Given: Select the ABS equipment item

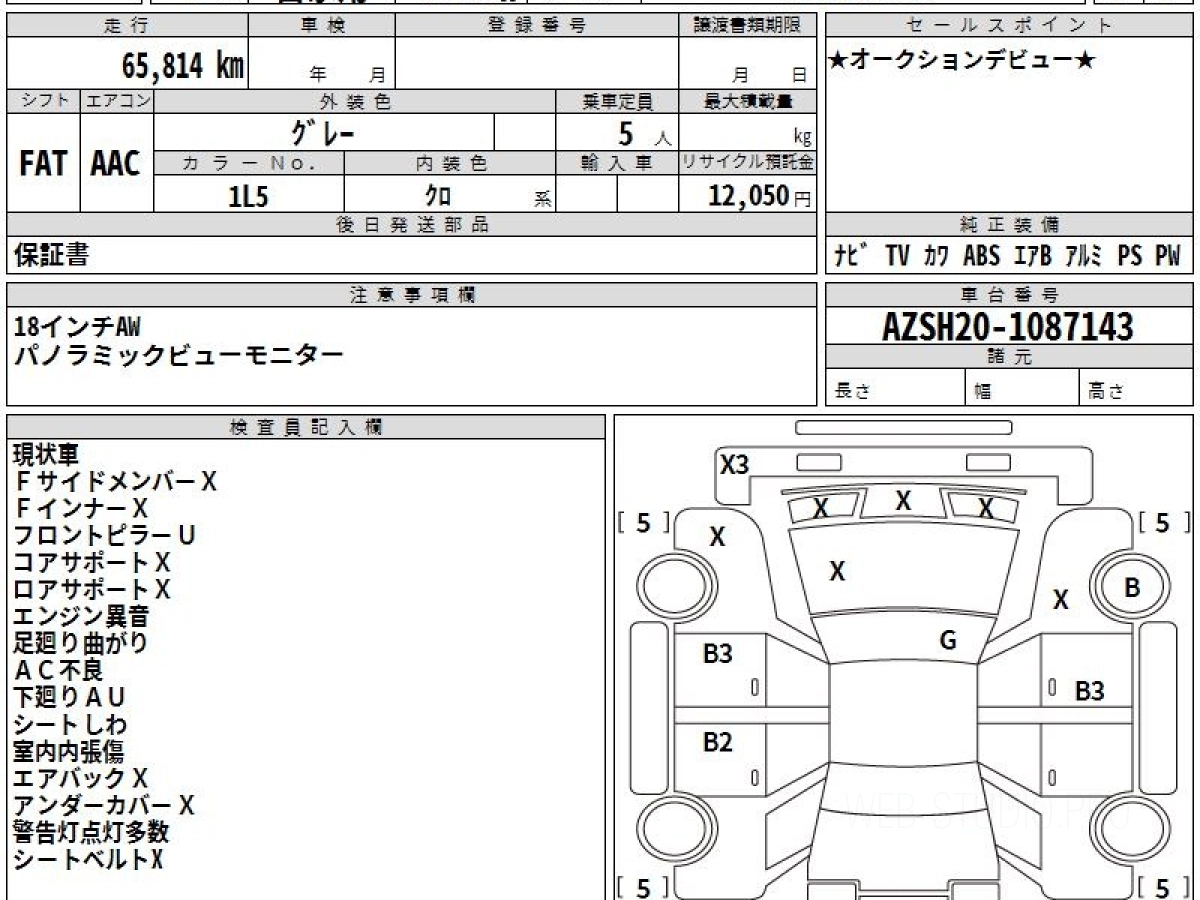Looking at the screenshot, I should tap(981, 256).
